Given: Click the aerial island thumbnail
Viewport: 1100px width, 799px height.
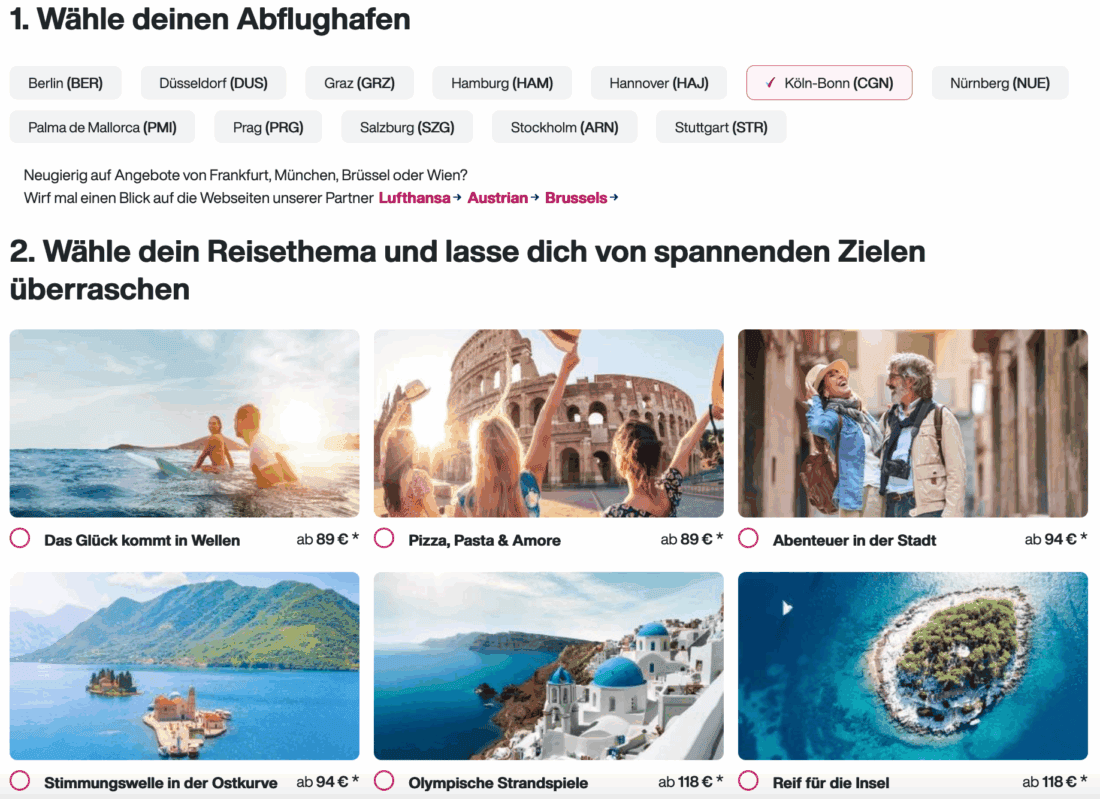Looking at the screenshot, I should (913, 666).
